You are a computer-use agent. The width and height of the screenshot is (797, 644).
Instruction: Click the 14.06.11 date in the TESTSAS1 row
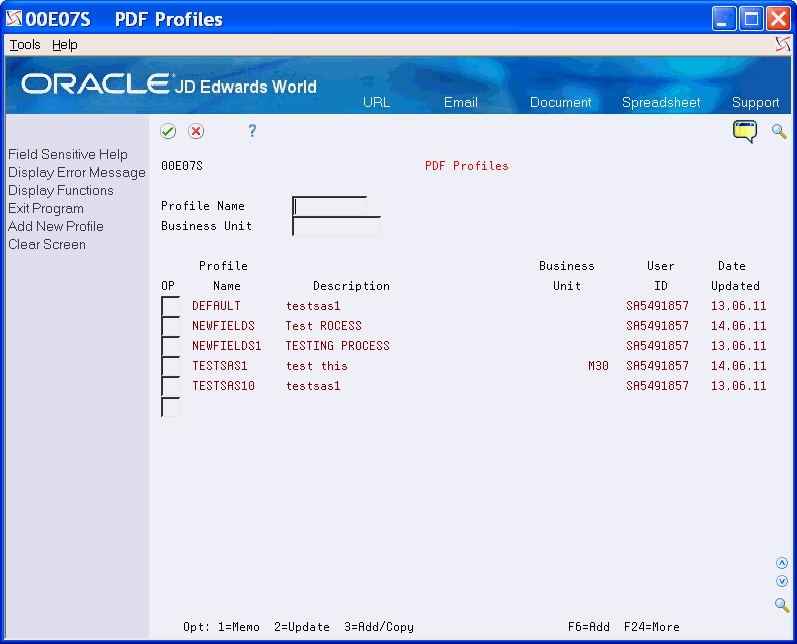[738, 366]
